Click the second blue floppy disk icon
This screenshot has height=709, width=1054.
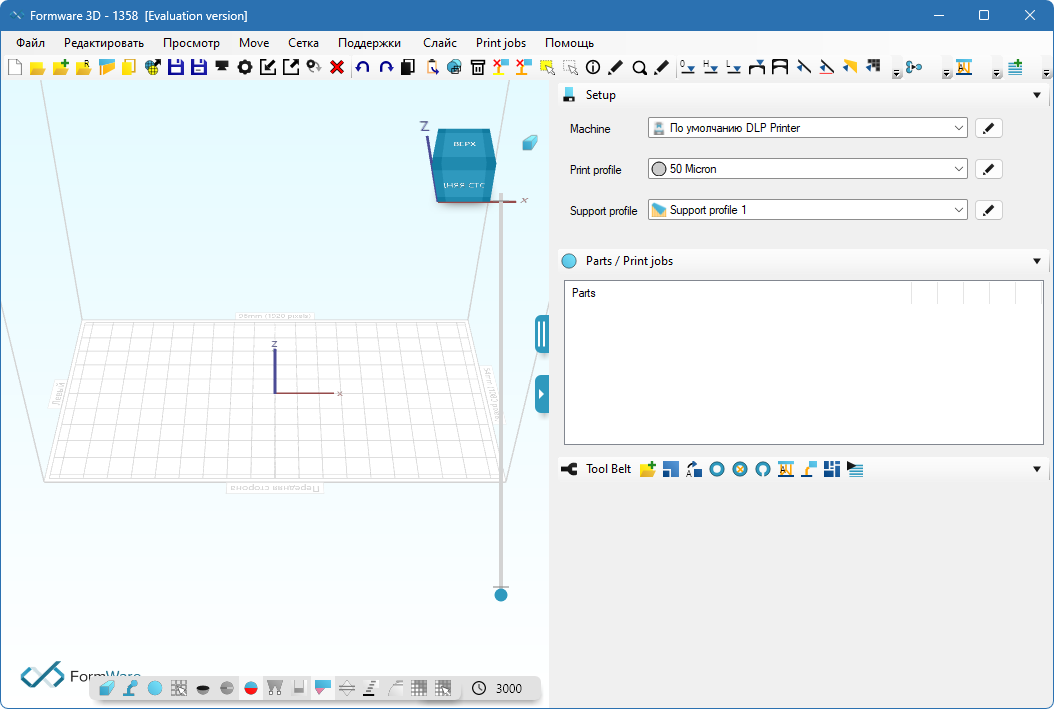tap(198, 67)
